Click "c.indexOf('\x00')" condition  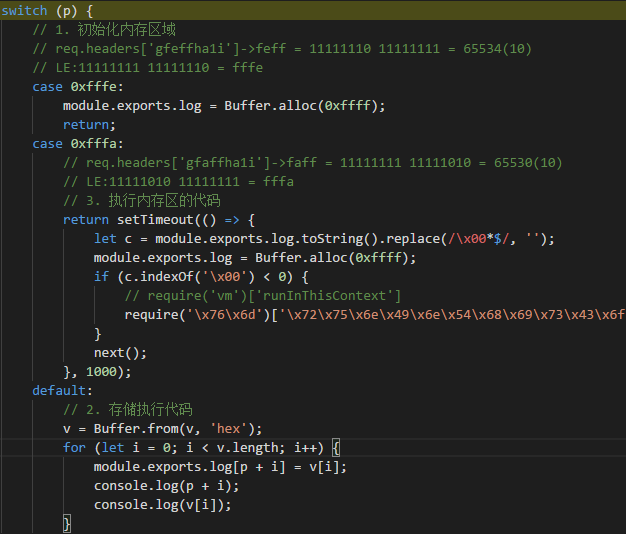pos(190,277)
